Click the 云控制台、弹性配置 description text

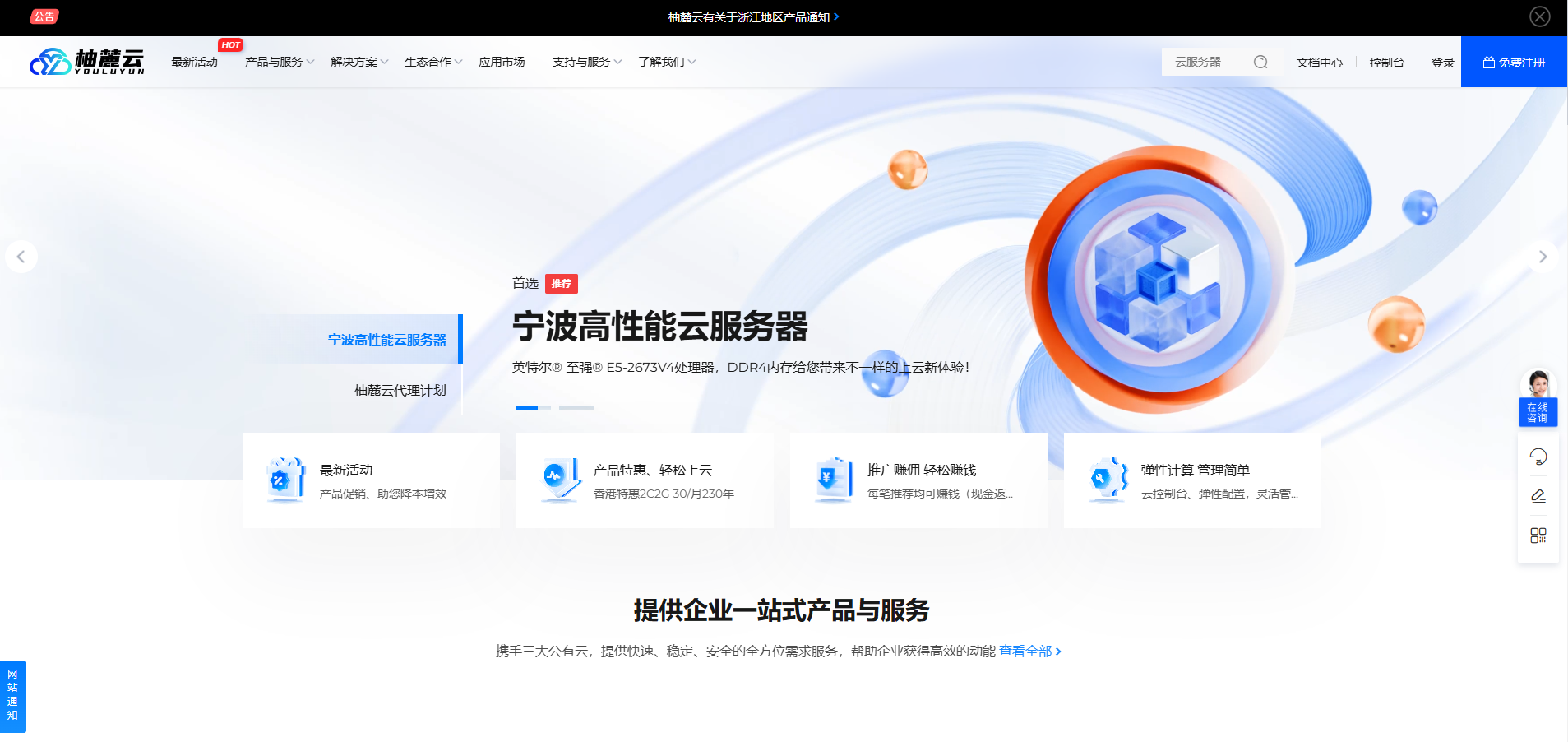(x=1219, y=494)
